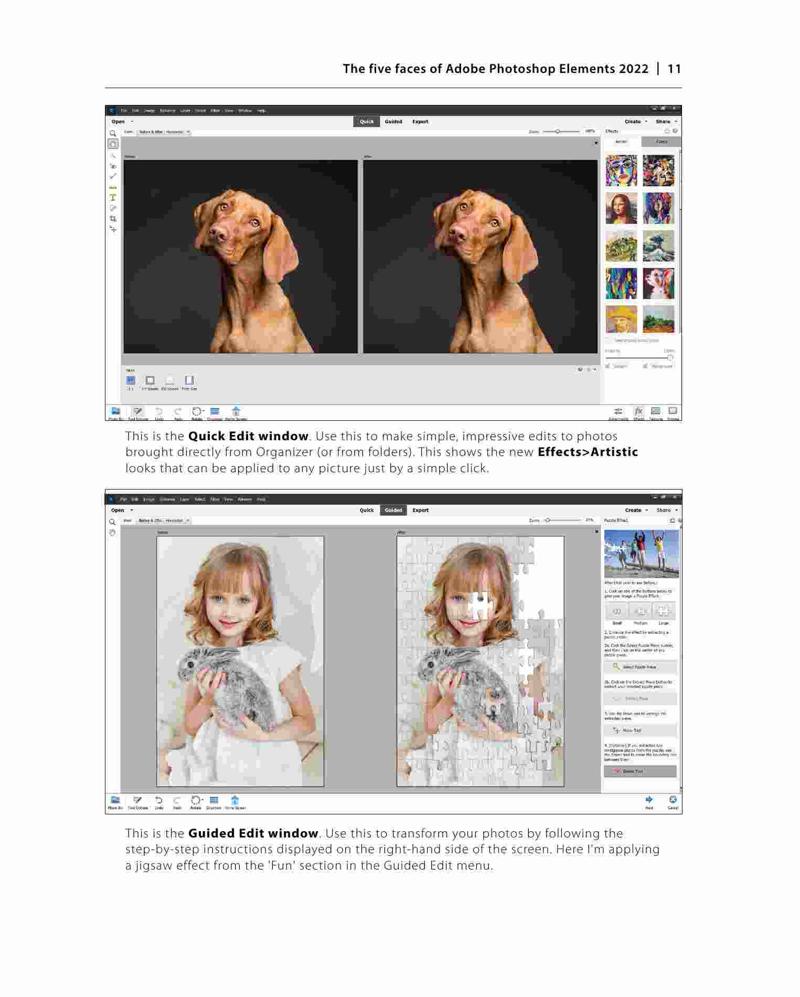This screenshot has height=997, width=800.
Task: Go to Home Screen from Quick Edit window
Action: (x=236, y=413)
